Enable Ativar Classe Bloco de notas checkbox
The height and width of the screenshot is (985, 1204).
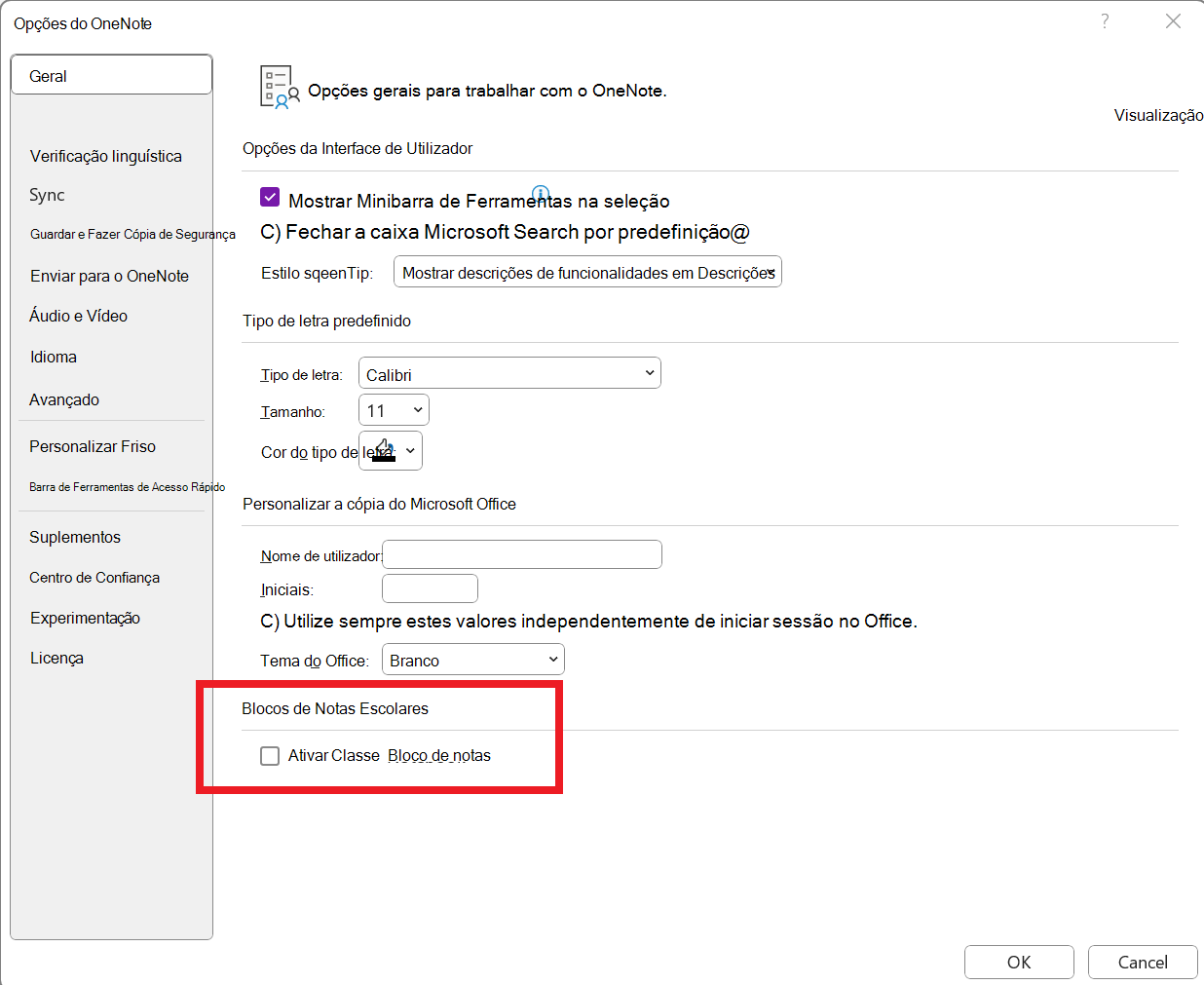coord(270,756)
